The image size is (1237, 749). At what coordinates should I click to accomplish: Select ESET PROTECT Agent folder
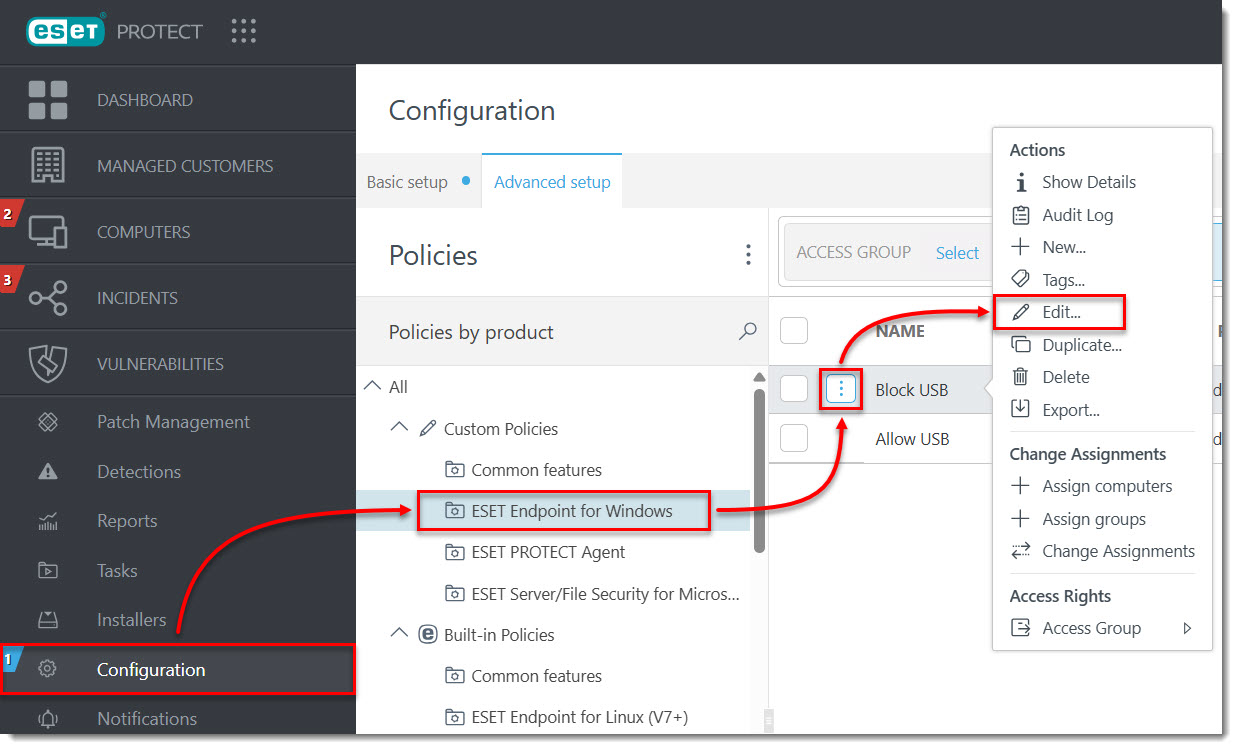[x=548, y=552]
